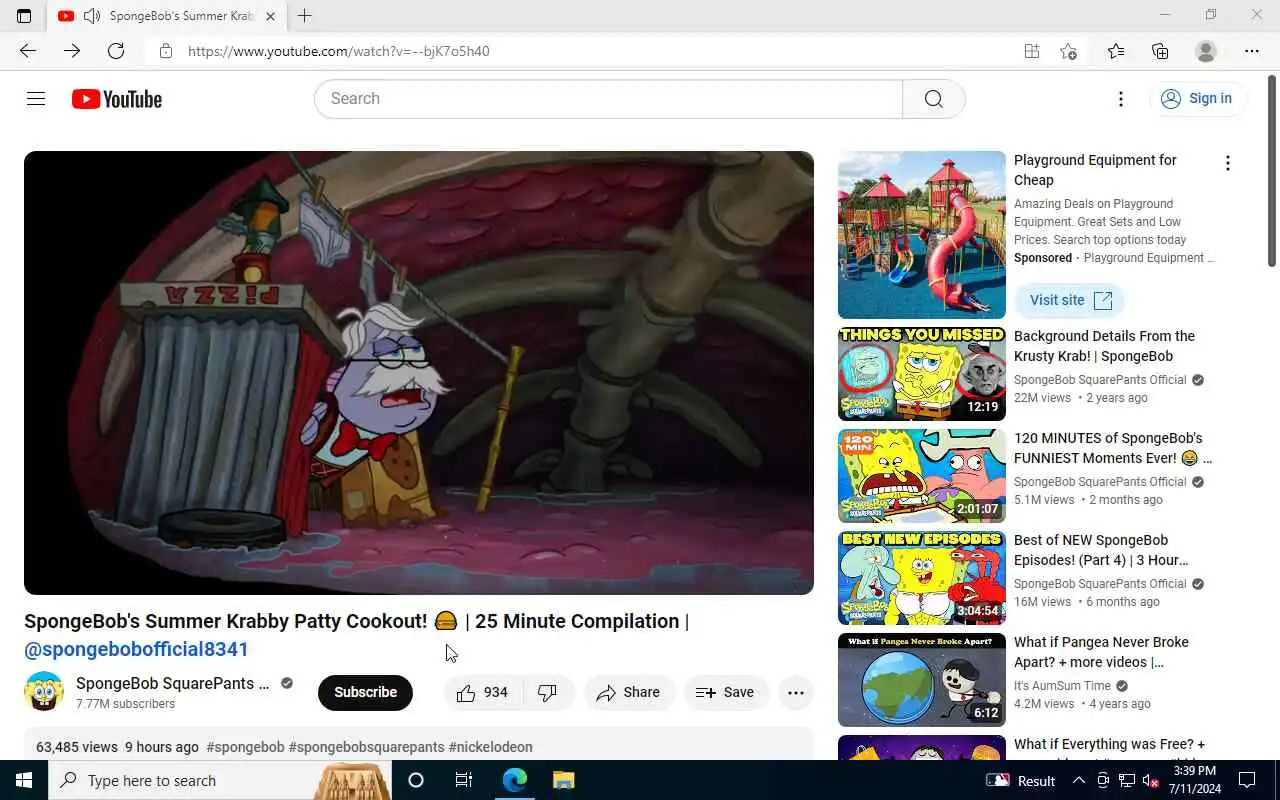Click the video player area

(x=419, y=373)
